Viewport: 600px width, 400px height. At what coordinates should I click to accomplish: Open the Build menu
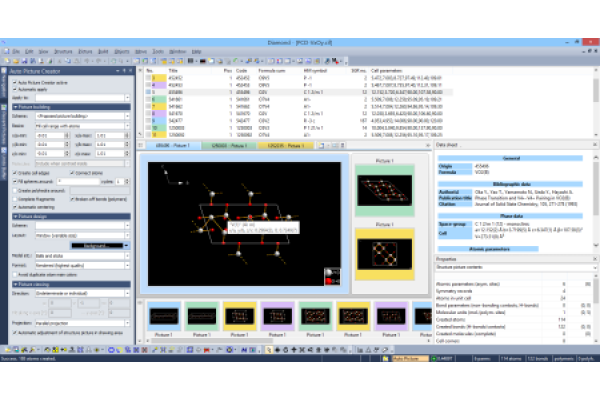coord(103,51)
